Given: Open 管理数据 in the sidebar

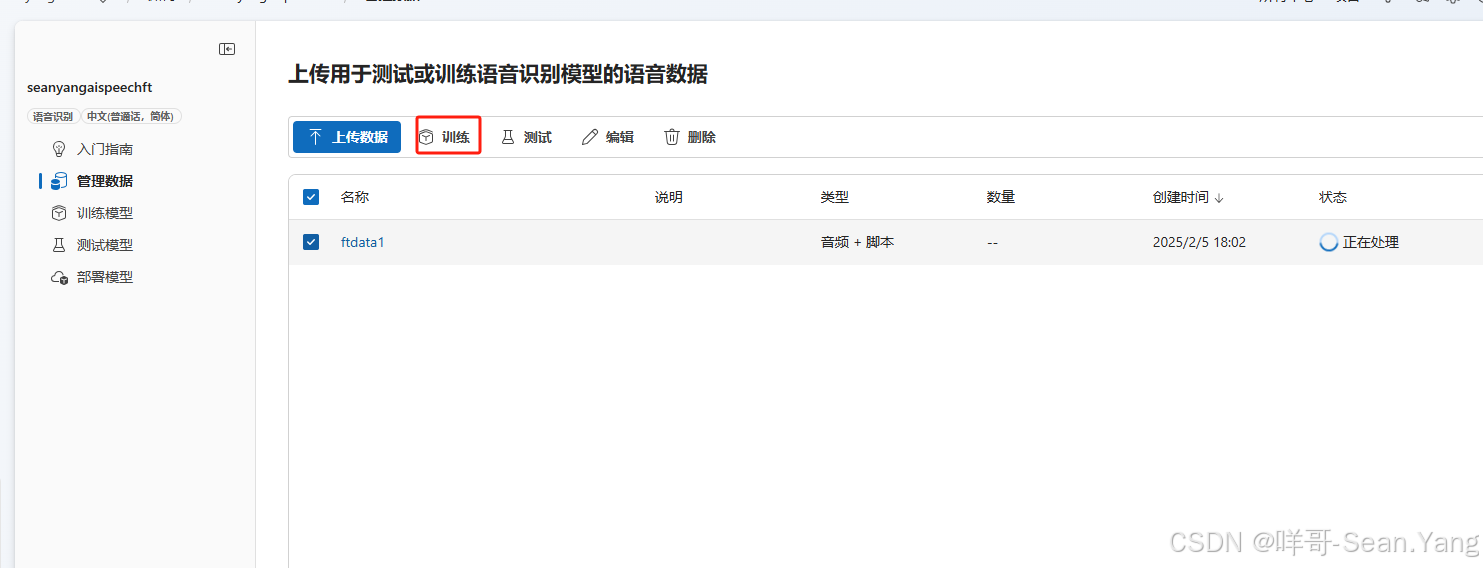Looking at the screenshot, I should pyautogui.click(x=105, y=181).
